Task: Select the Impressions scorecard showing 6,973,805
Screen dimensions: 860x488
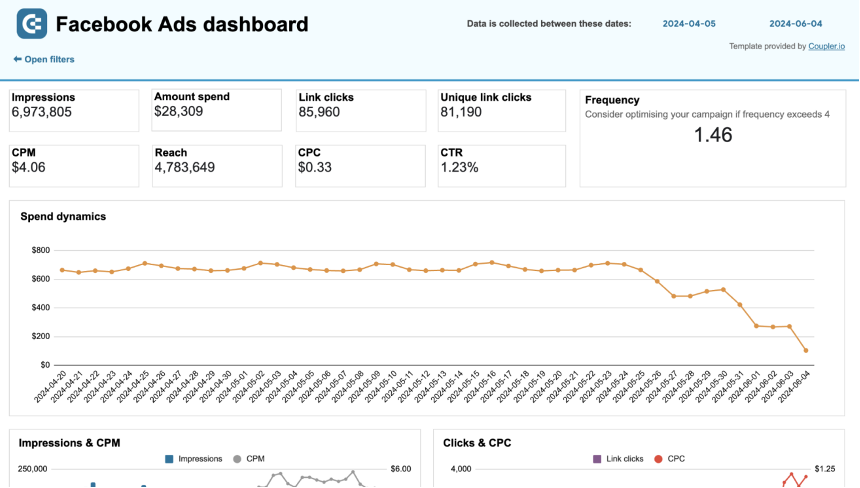Action: 74,110
